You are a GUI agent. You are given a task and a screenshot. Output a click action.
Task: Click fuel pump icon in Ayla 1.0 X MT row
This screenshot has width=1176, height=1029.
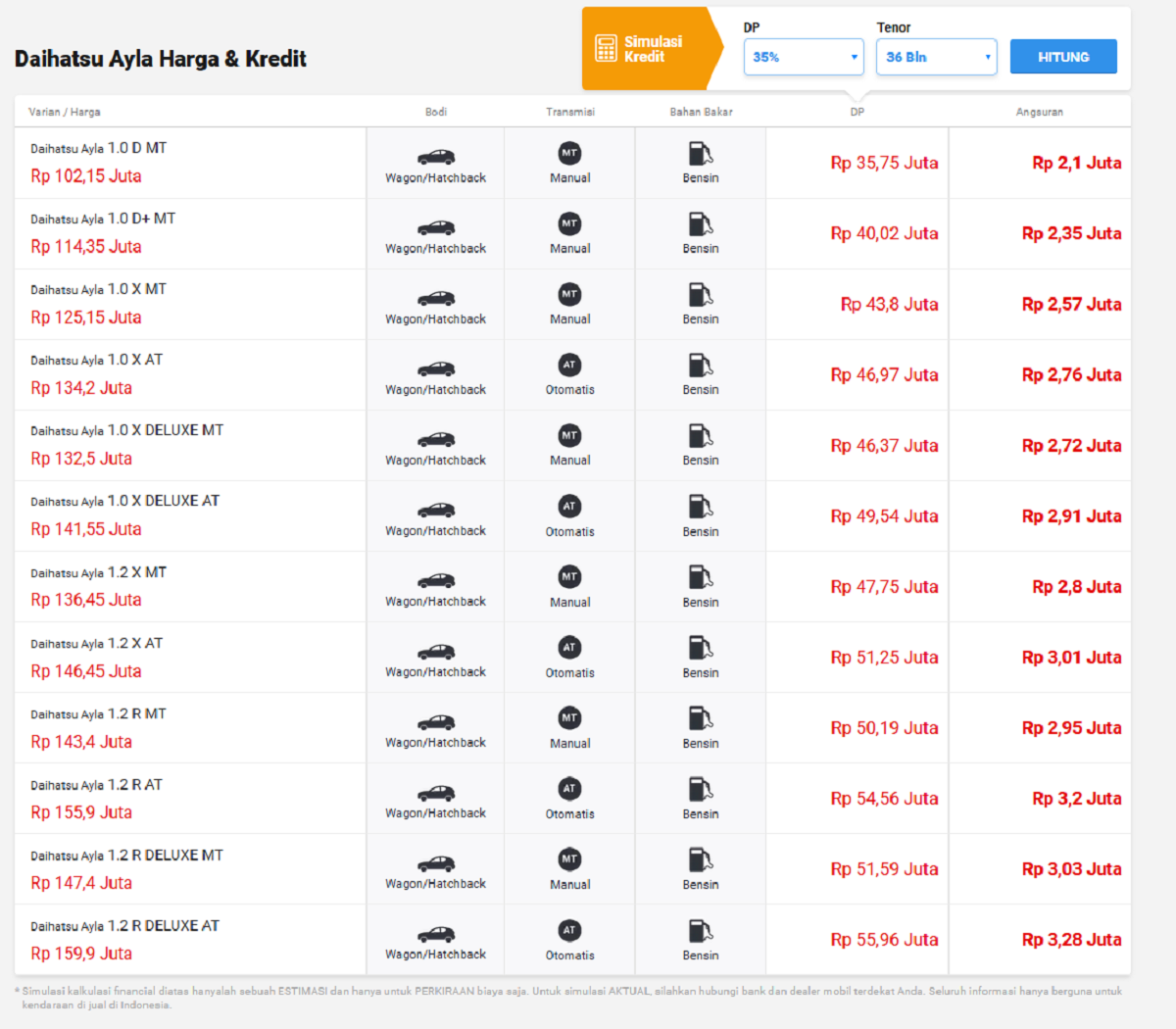700,294
